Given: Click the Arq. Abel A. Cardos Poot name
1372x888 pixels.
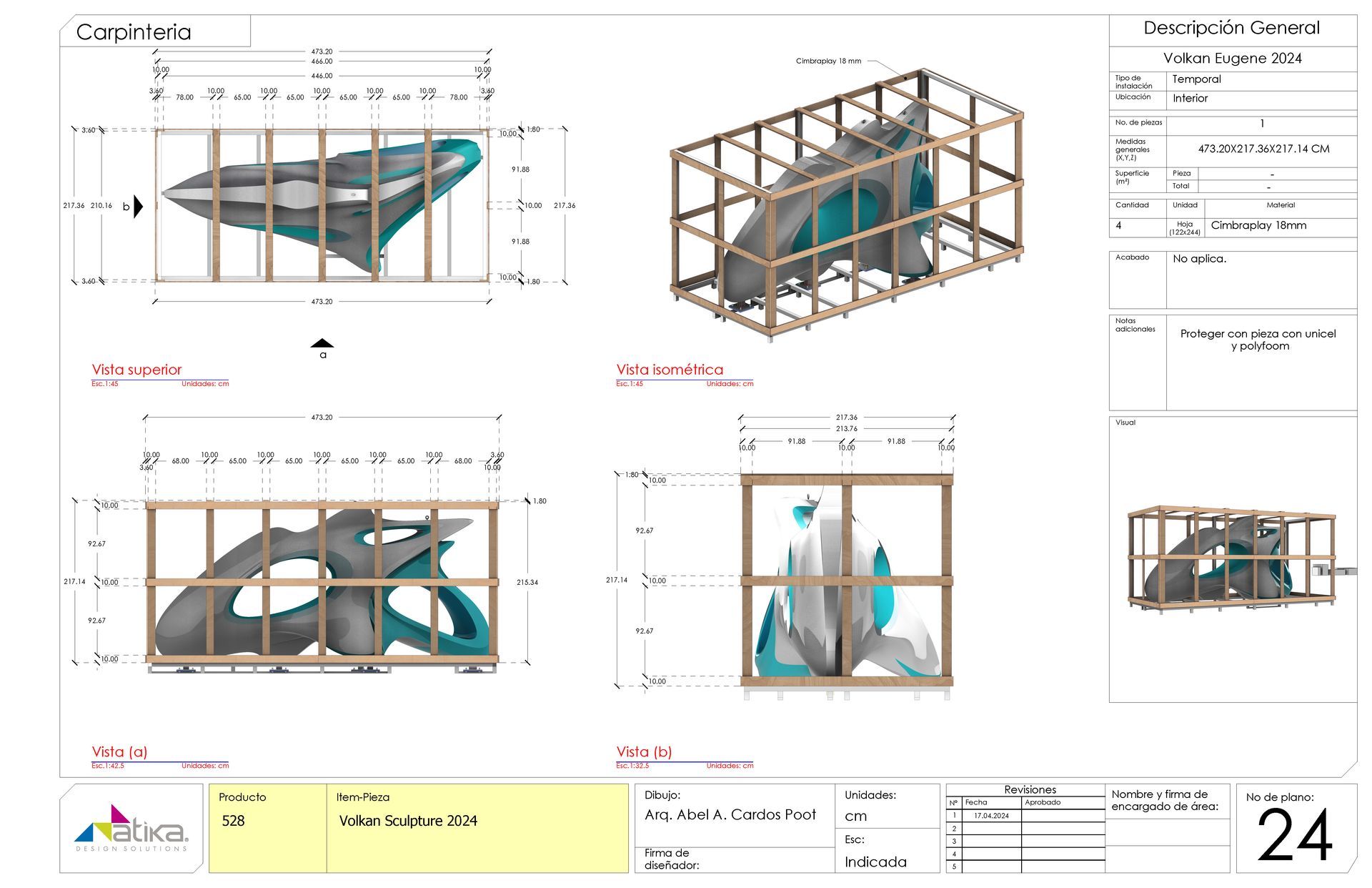Looking at the screenshot, I should 730,814.
